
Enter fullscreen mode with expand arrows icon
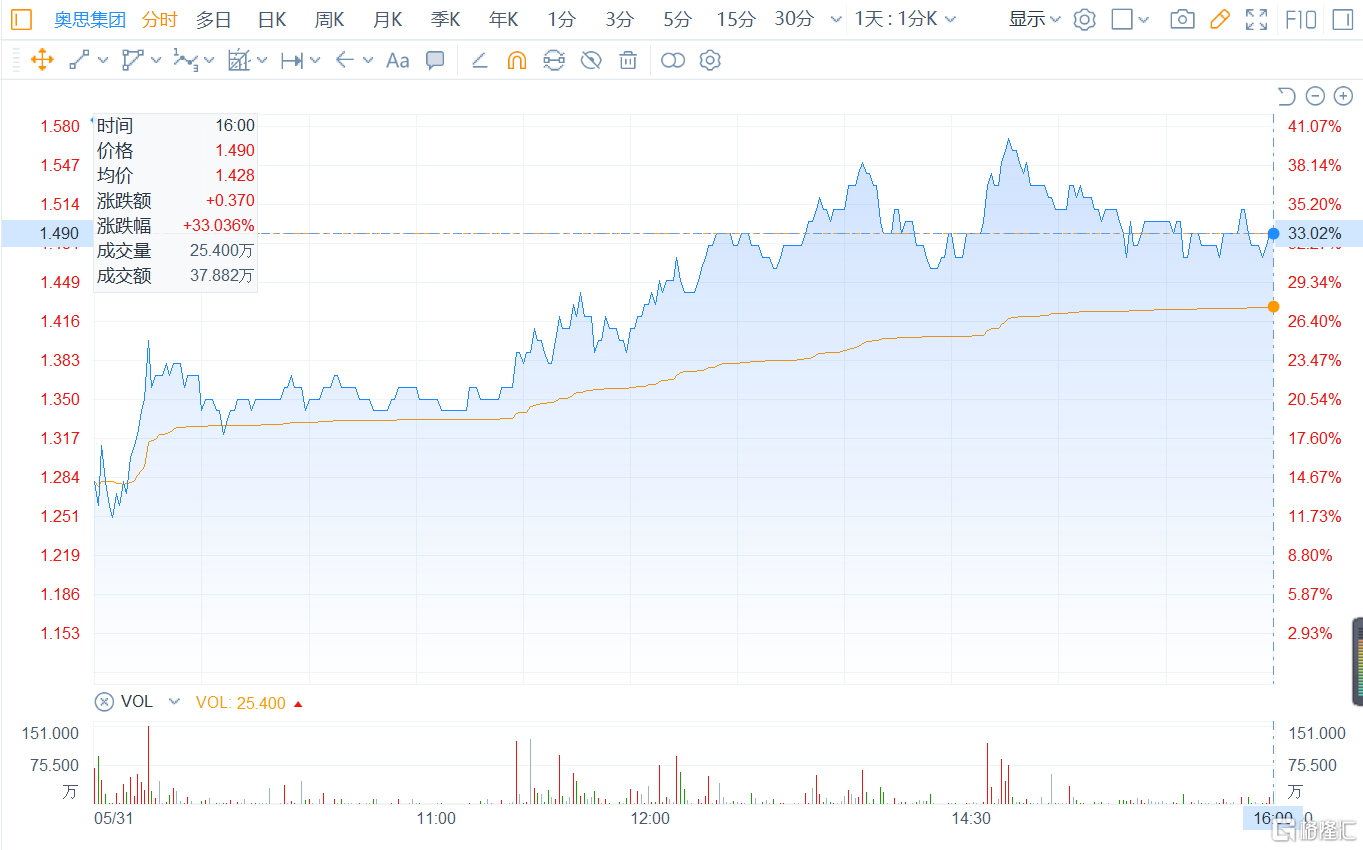coord(1256,19)
